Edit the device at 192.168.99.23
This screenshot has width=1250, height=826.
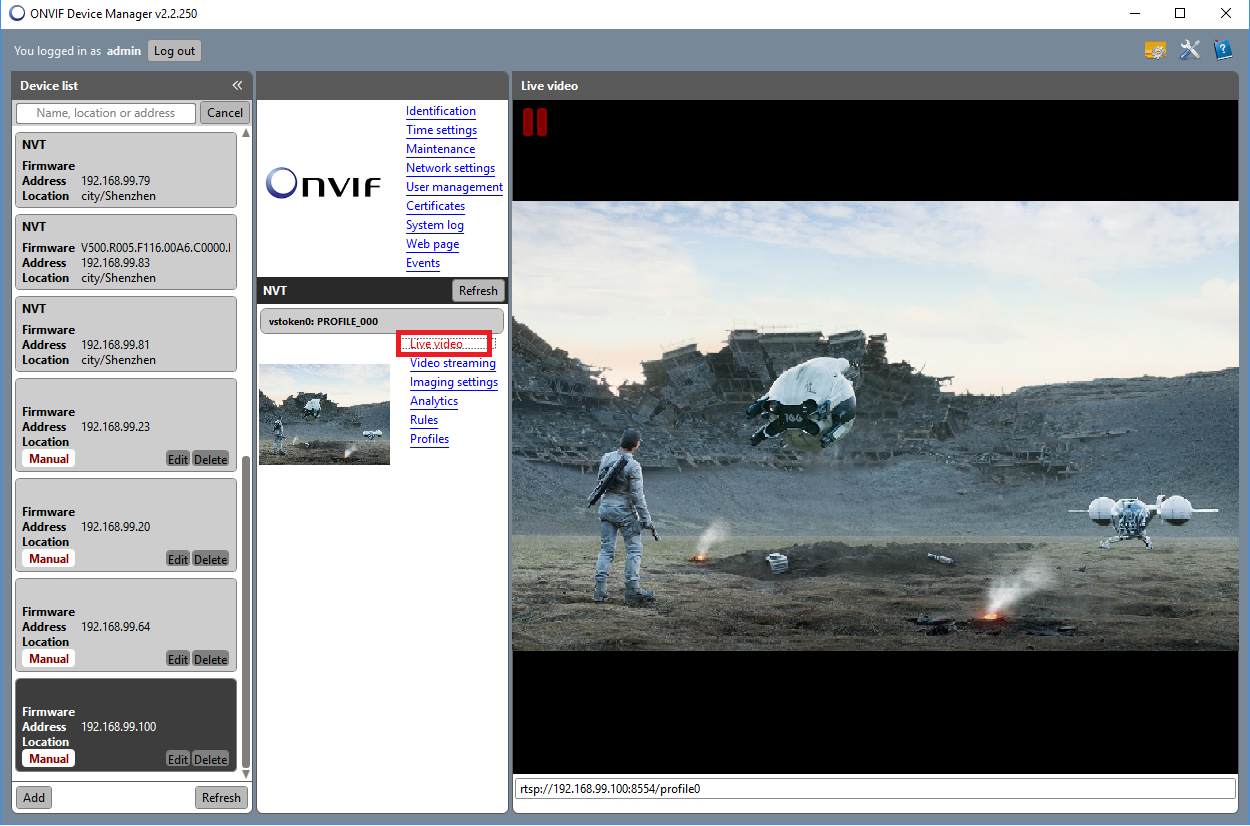coord(177,459)
